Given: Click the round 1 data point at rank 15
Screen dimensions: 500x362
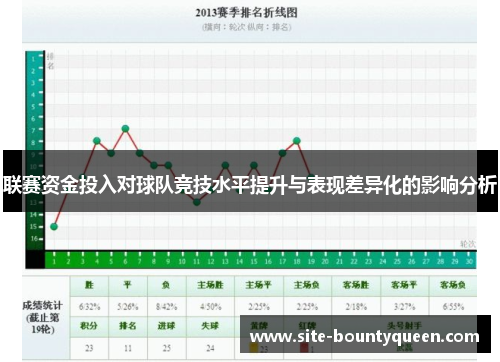Looking at the screenshot, I should point(54,227).
